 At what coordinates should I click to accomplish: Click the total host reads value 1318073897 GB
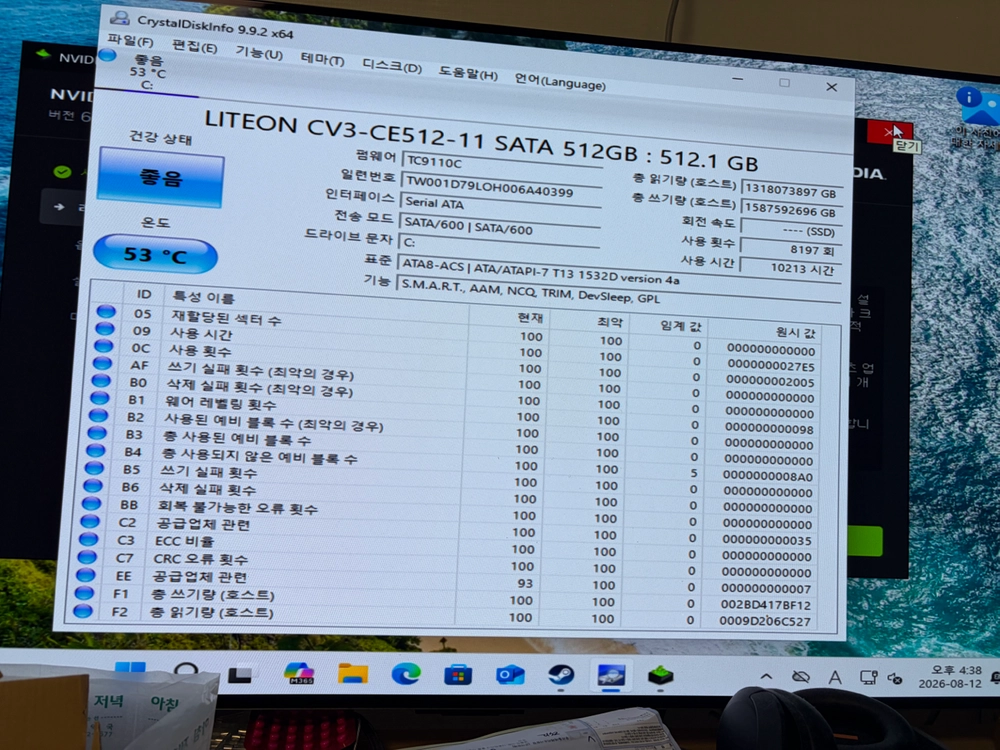[x=792, y=191]
